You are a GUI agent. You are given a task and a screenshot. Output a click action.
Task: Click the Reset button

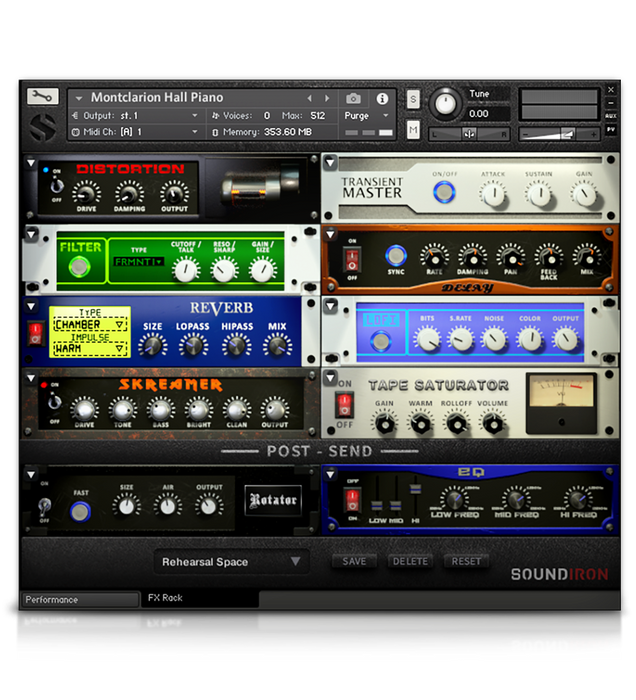[x=466, y=562]
